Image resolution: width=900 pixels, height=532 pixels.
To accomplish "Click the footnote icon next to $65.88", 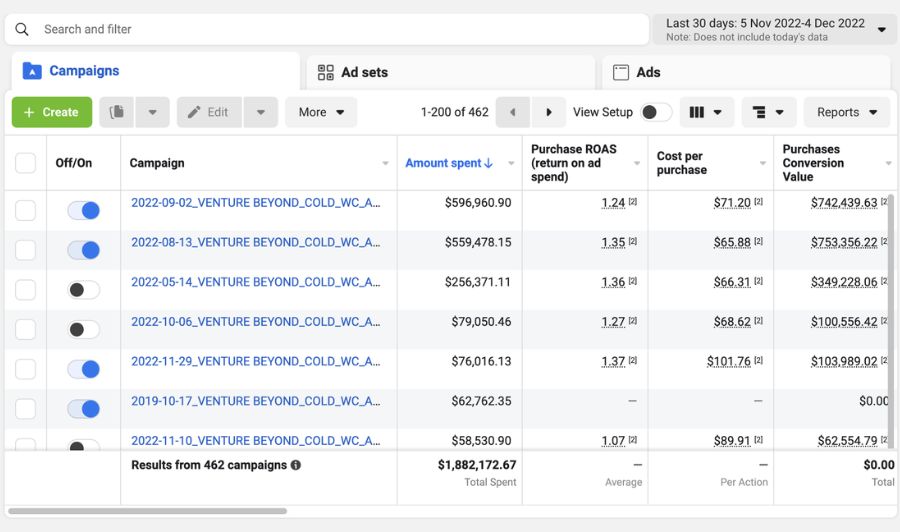I will 758,241.
